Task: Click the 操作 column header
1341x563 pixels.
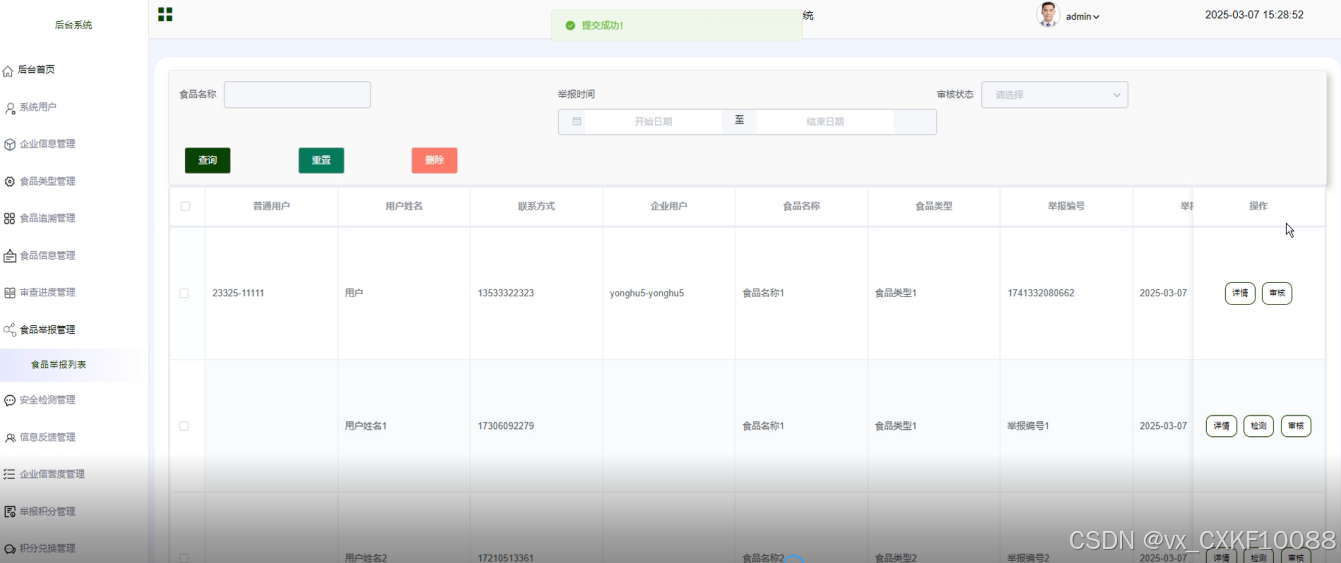Action: [x=1258, y=206]
